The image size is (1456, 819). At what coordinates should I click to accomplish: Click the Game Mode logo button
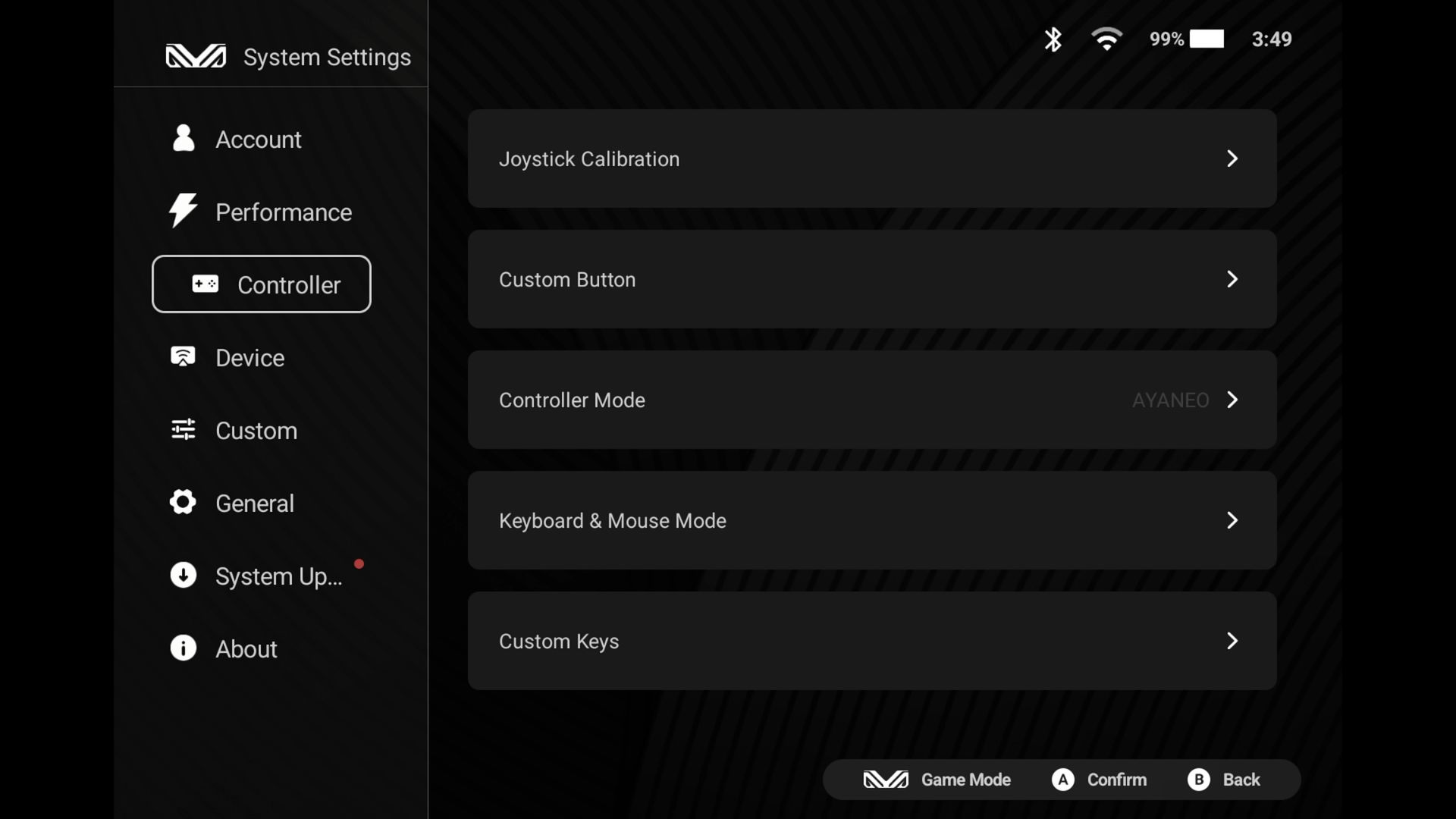[x=886, y=780]
